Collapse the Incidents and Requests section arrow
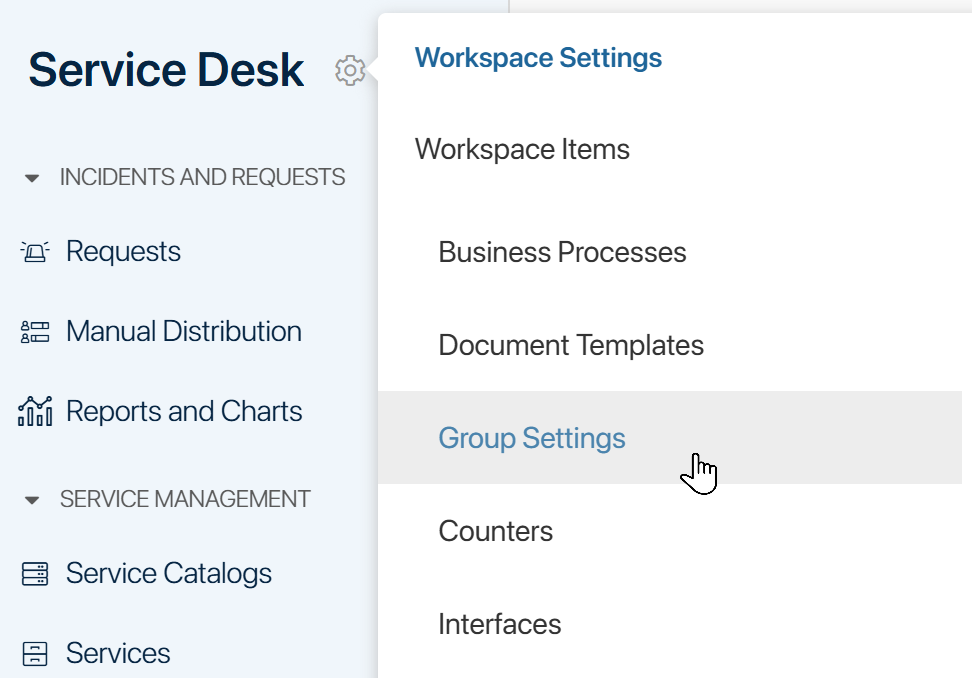The image size is (972, 678). click(32, 178)
